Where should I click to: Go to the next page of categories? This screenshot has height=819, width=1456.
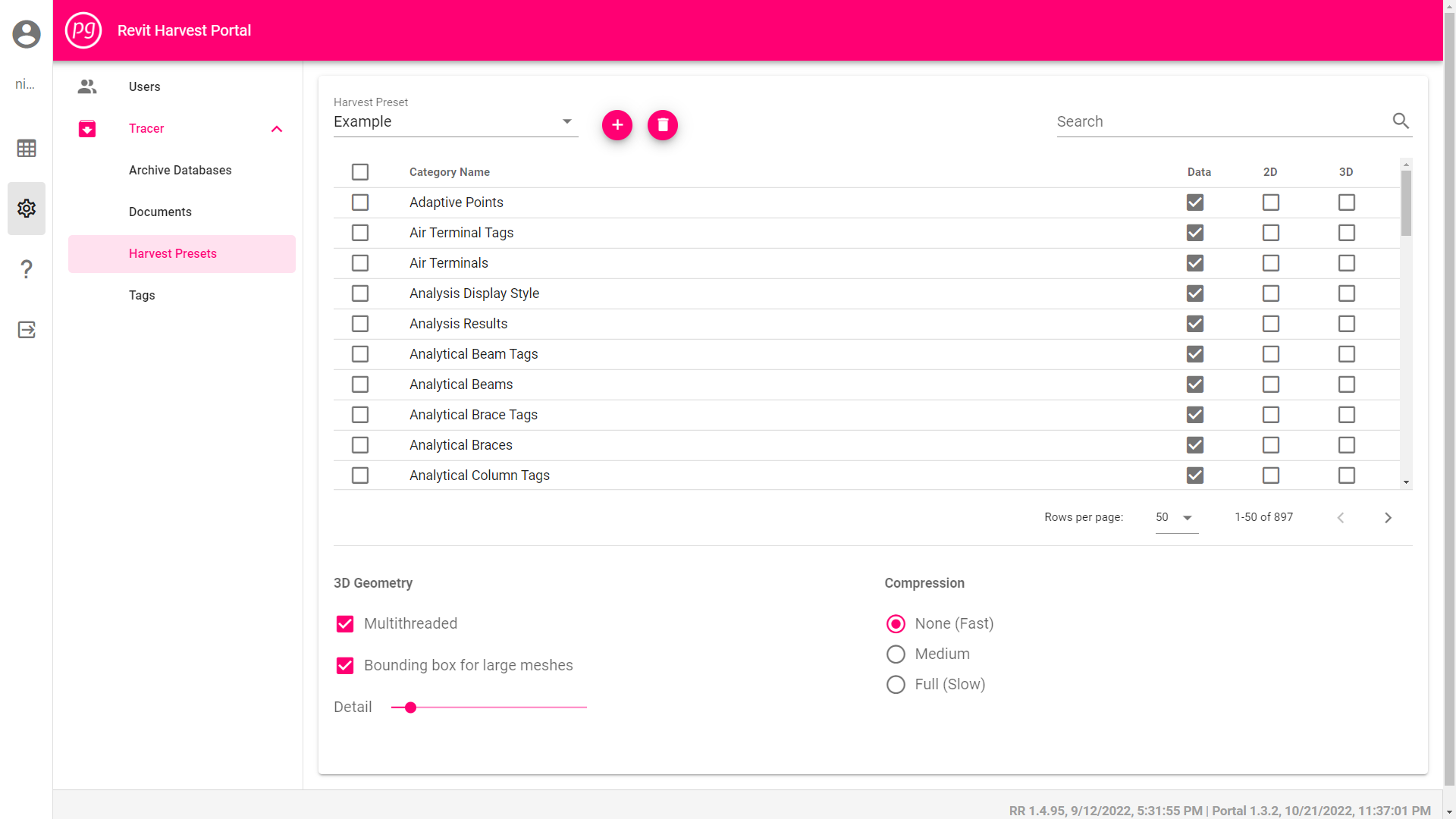tap(1388, 517)
